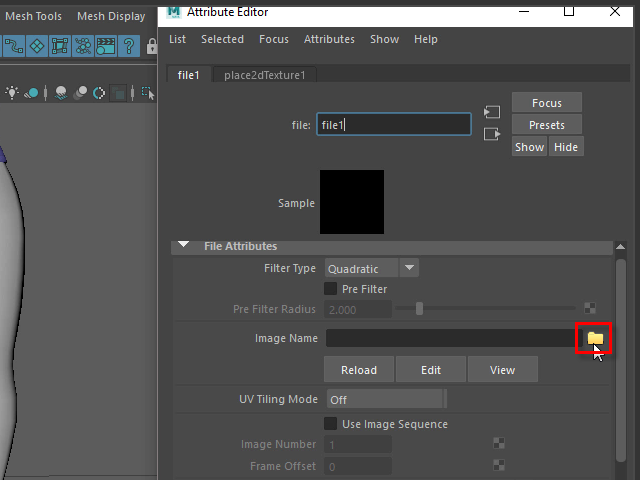Click the lightbulb lighting icon in viewport toolbar

click(12, 93)
